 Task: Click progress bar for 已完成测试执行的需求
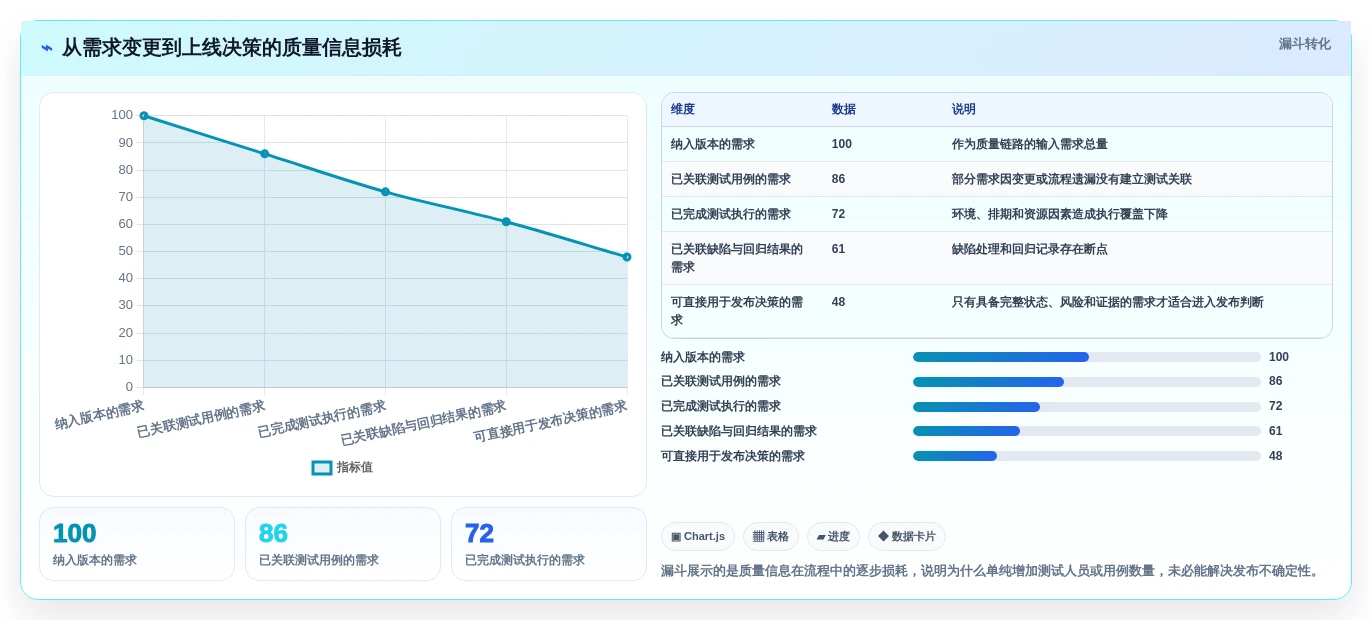click(x=1087, y=407)
